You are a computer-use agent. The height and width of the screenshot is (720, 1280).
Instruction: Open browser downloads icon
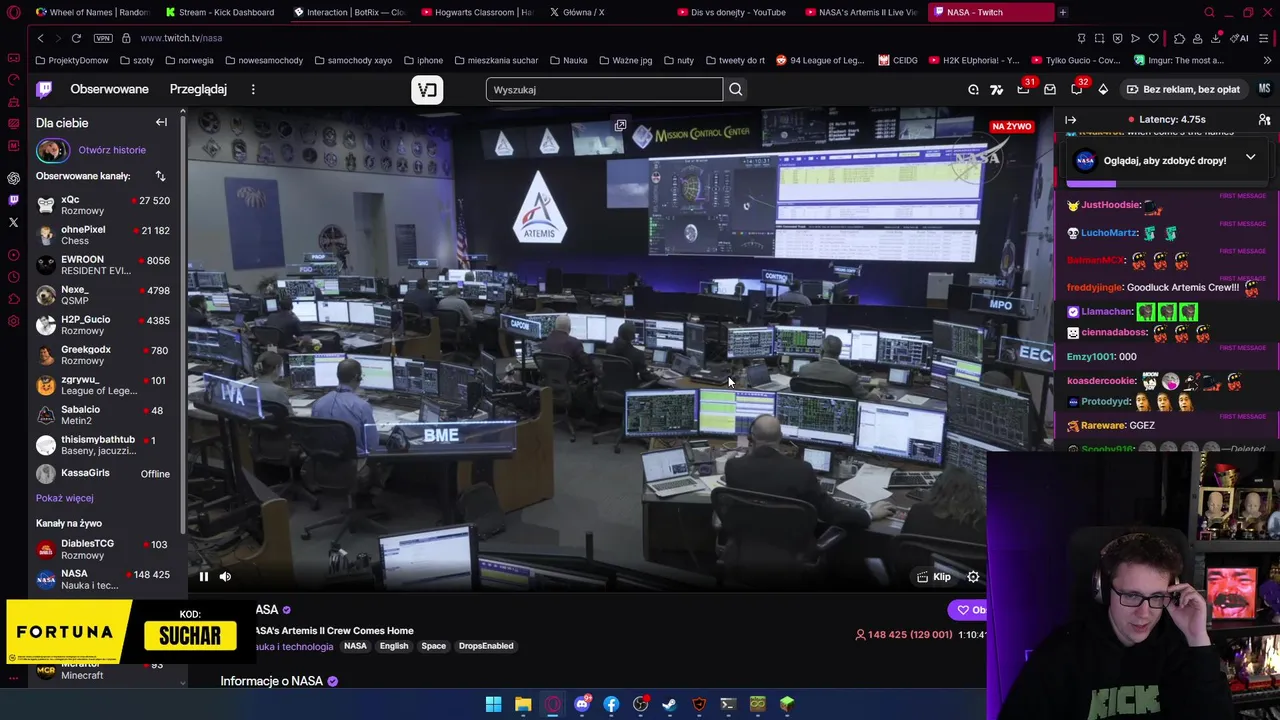coord(1216,38)
